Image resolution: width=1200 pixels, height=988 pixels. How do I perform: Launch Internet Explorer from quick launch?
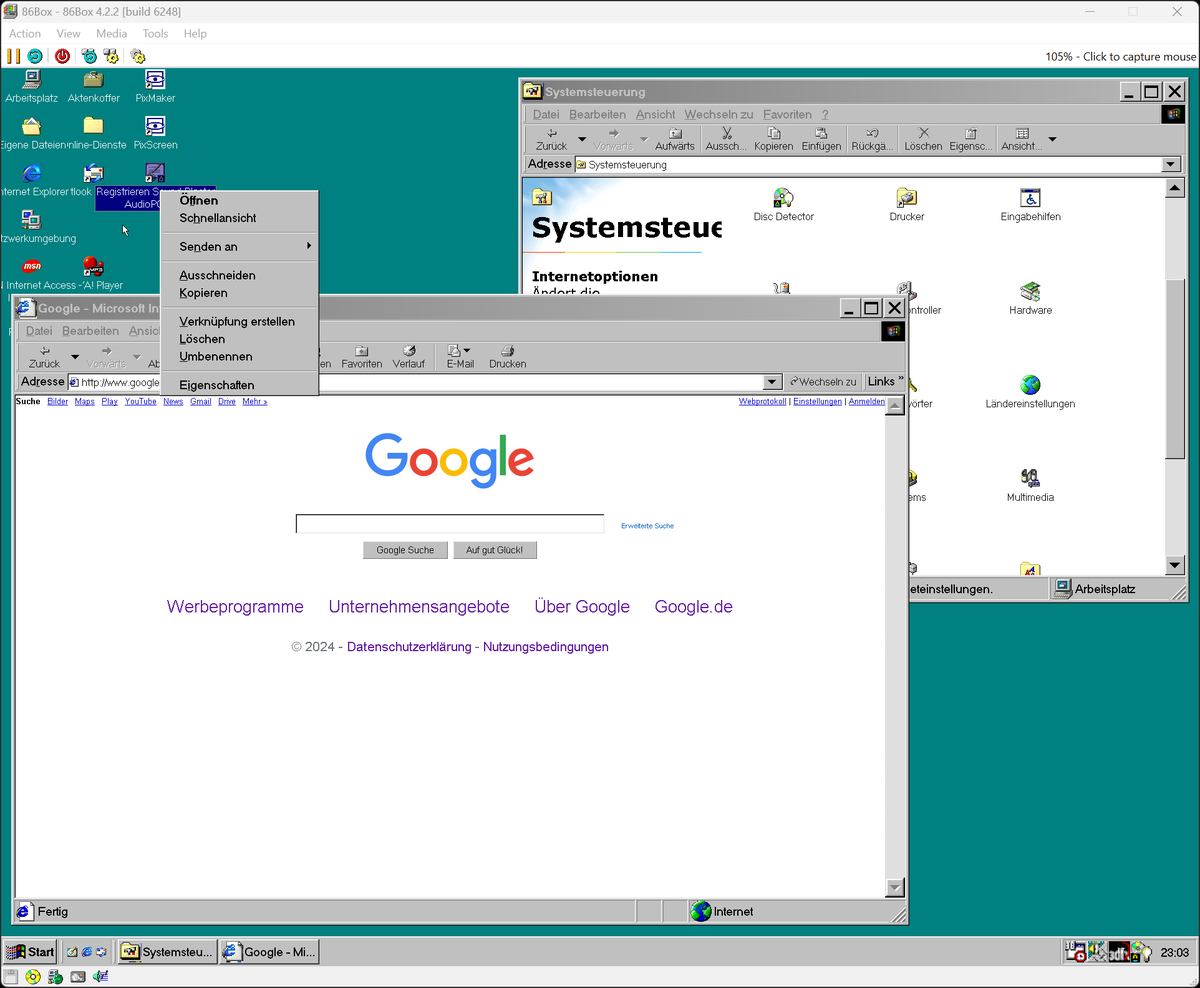(87, 952)
